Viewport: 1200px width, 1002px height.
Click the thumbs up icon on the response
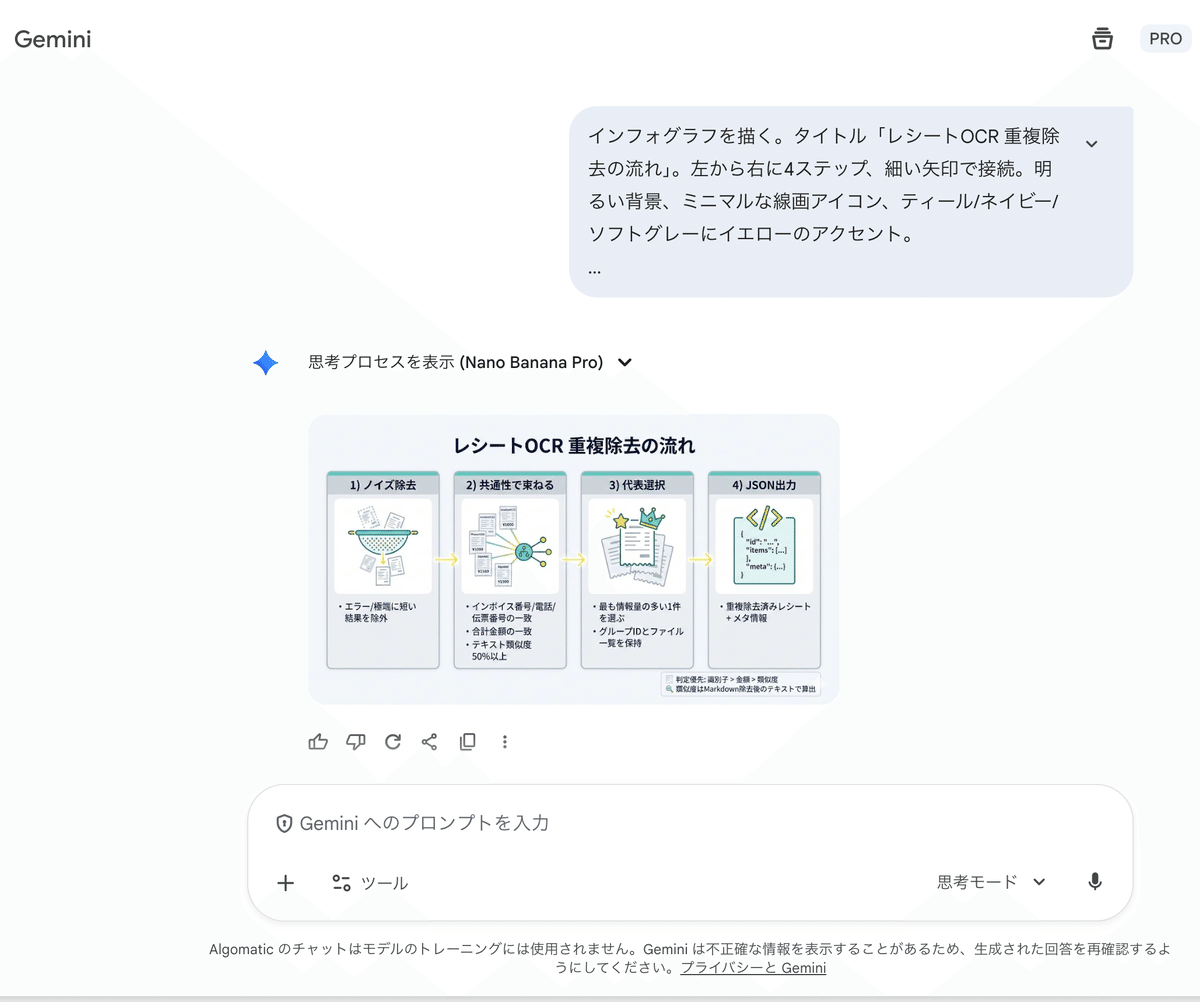(317, 741)
